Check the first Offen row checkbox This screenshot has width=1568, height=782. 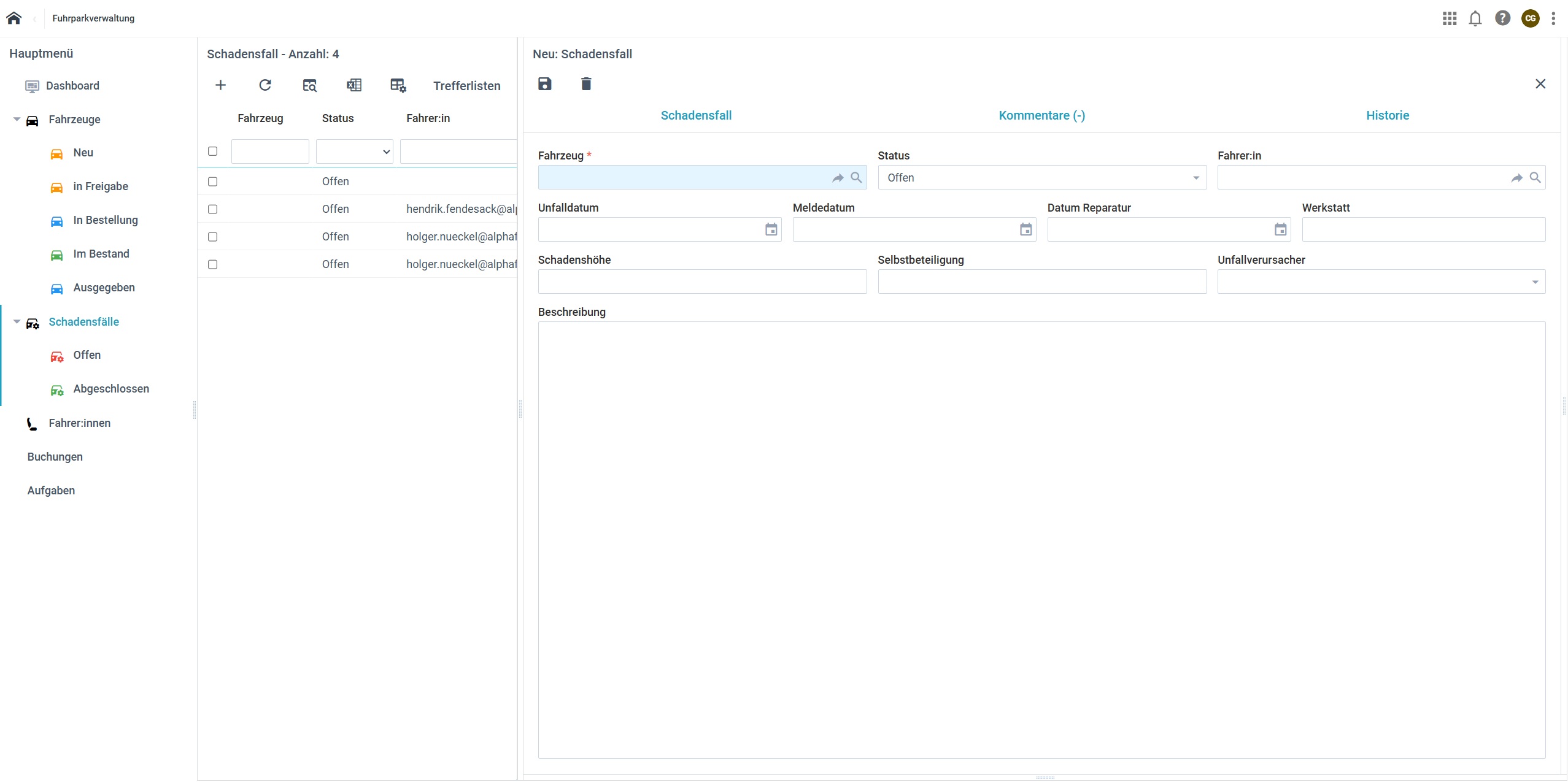pyautogui.click(x=213, y=182)
